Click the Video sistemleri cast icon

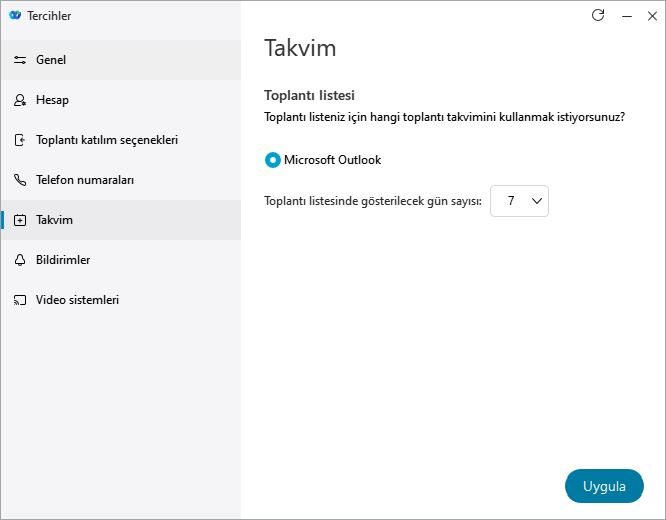point(20,300)
